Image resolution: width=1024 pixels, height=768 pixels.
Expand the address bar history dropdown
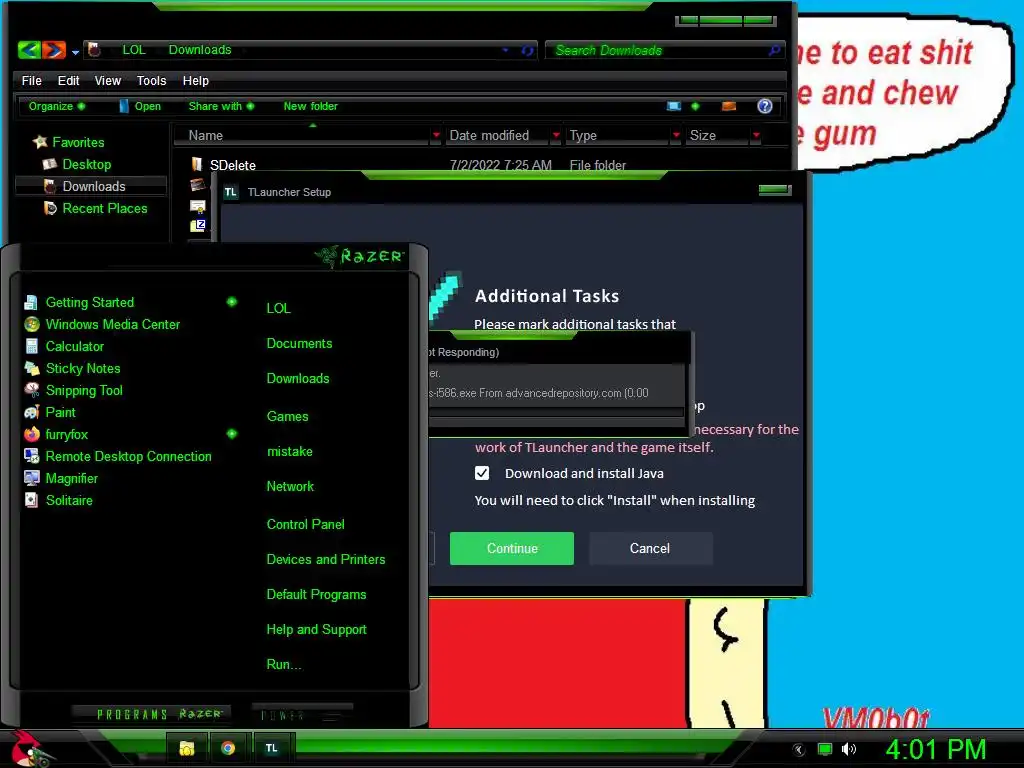[x=505, y=50]
